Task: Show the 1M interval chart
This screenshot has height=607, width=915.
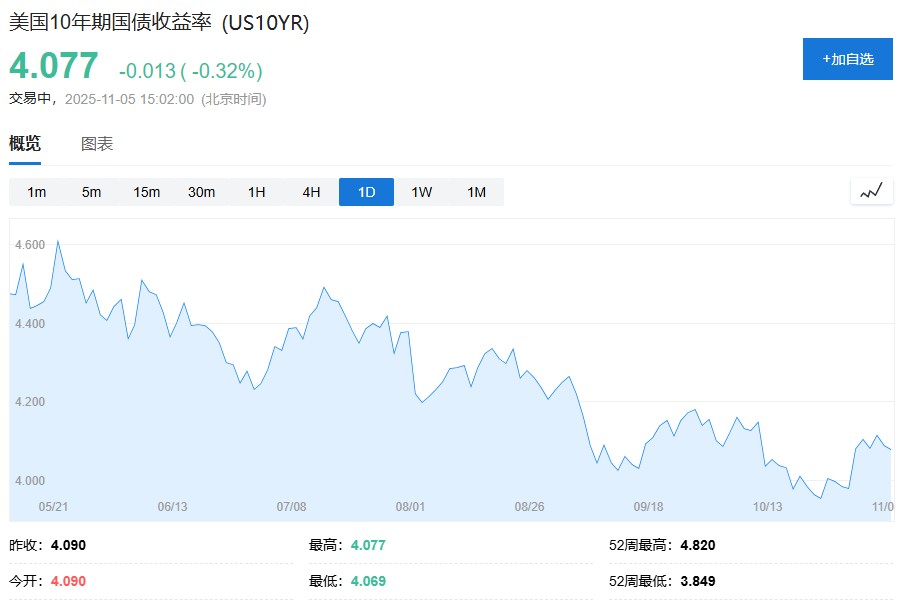Action: (x=476, y=192)
